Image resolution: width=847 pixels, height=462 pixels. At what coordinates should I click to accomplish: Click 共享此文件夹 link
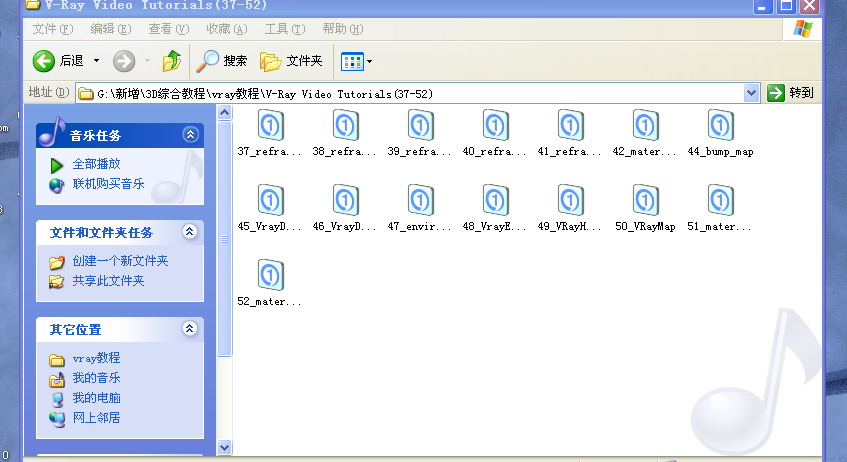pyautogui.click(x=108, y=281)
